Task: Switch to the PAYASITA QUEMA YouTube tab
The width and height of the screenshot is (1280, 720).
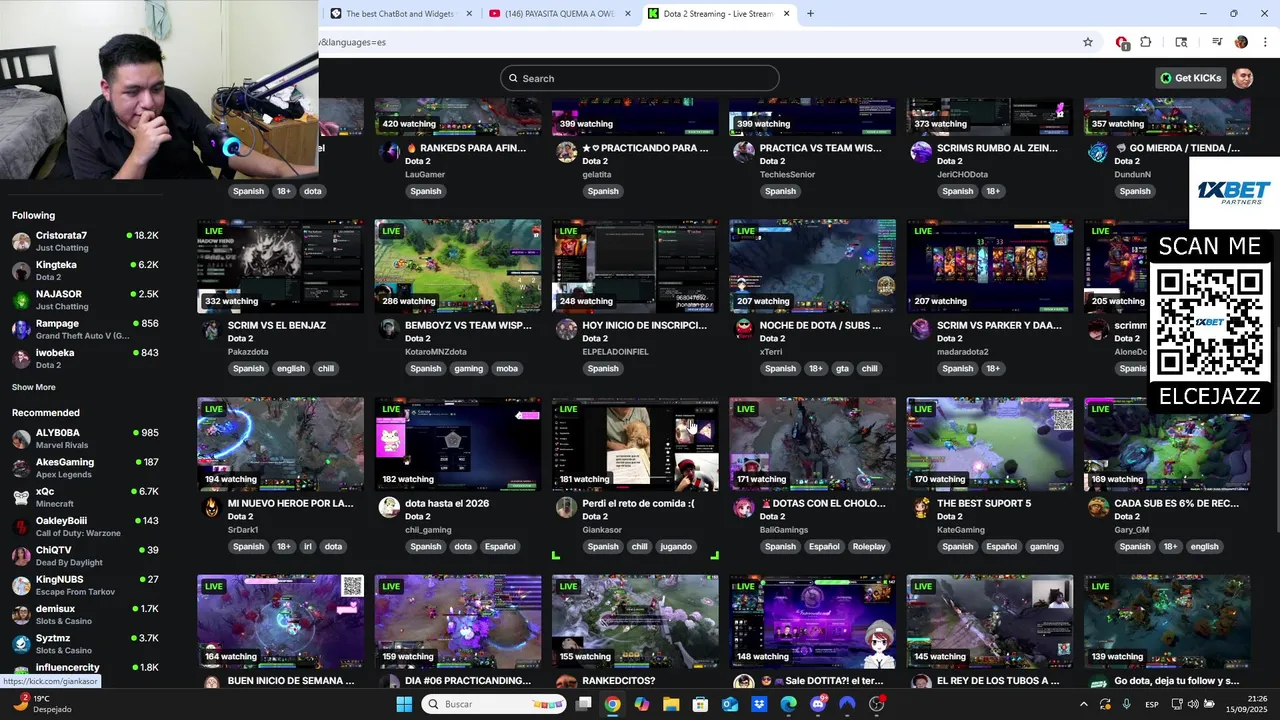Action: 560,14
